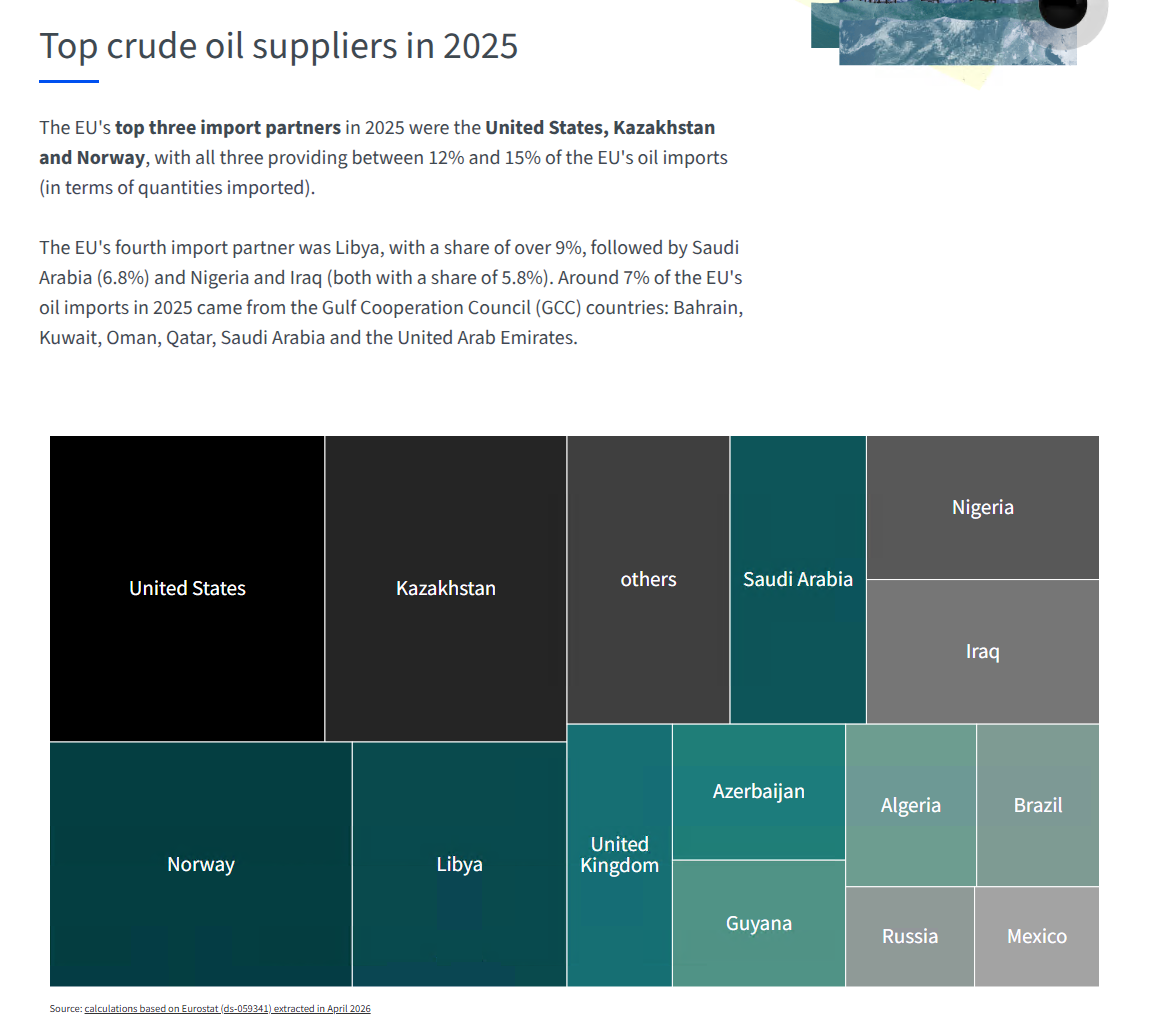This screenshot has height=1031, width=1151.
Task: Pick the Saudi Arabia treemap tile
Action: 798,580
